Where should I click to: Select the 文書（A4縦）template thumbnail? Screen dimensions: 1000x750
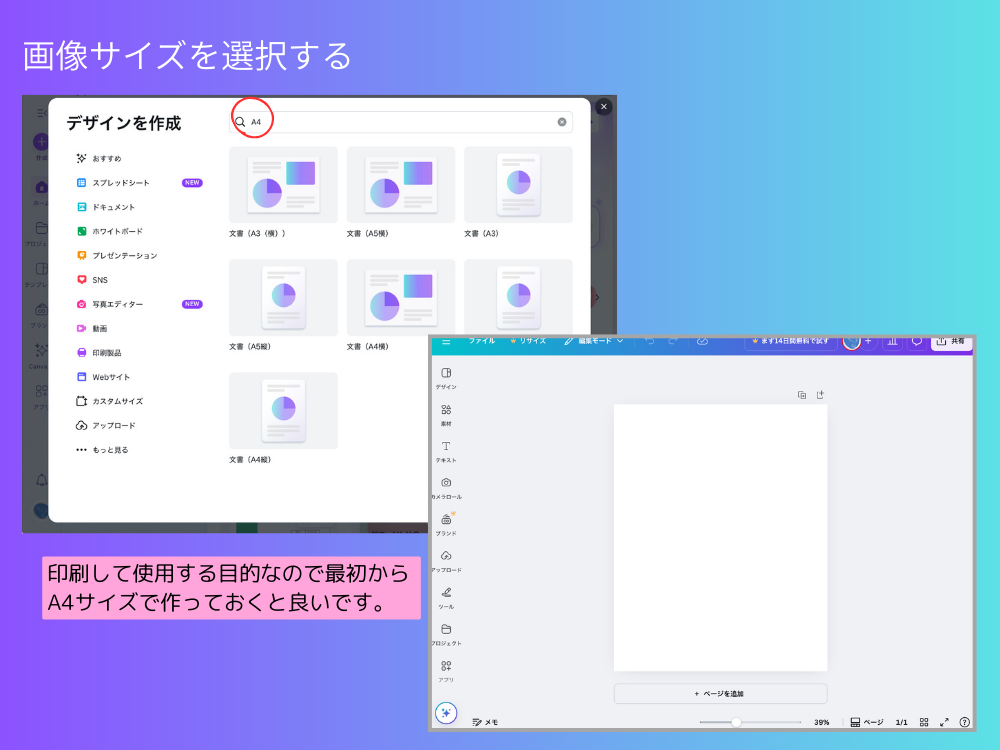(x=284, y=410)
